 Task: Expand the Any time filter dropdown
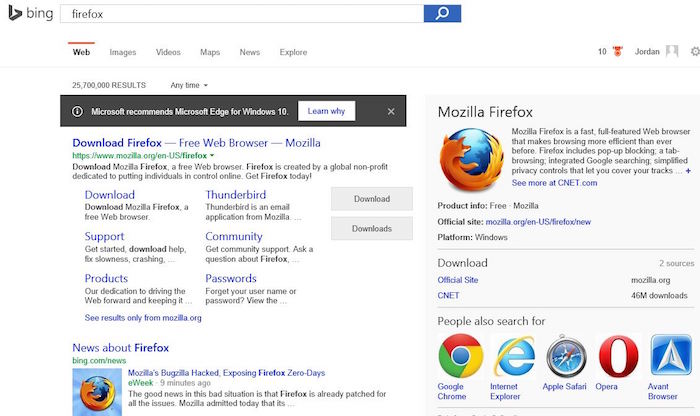click(x=189, y=86)
